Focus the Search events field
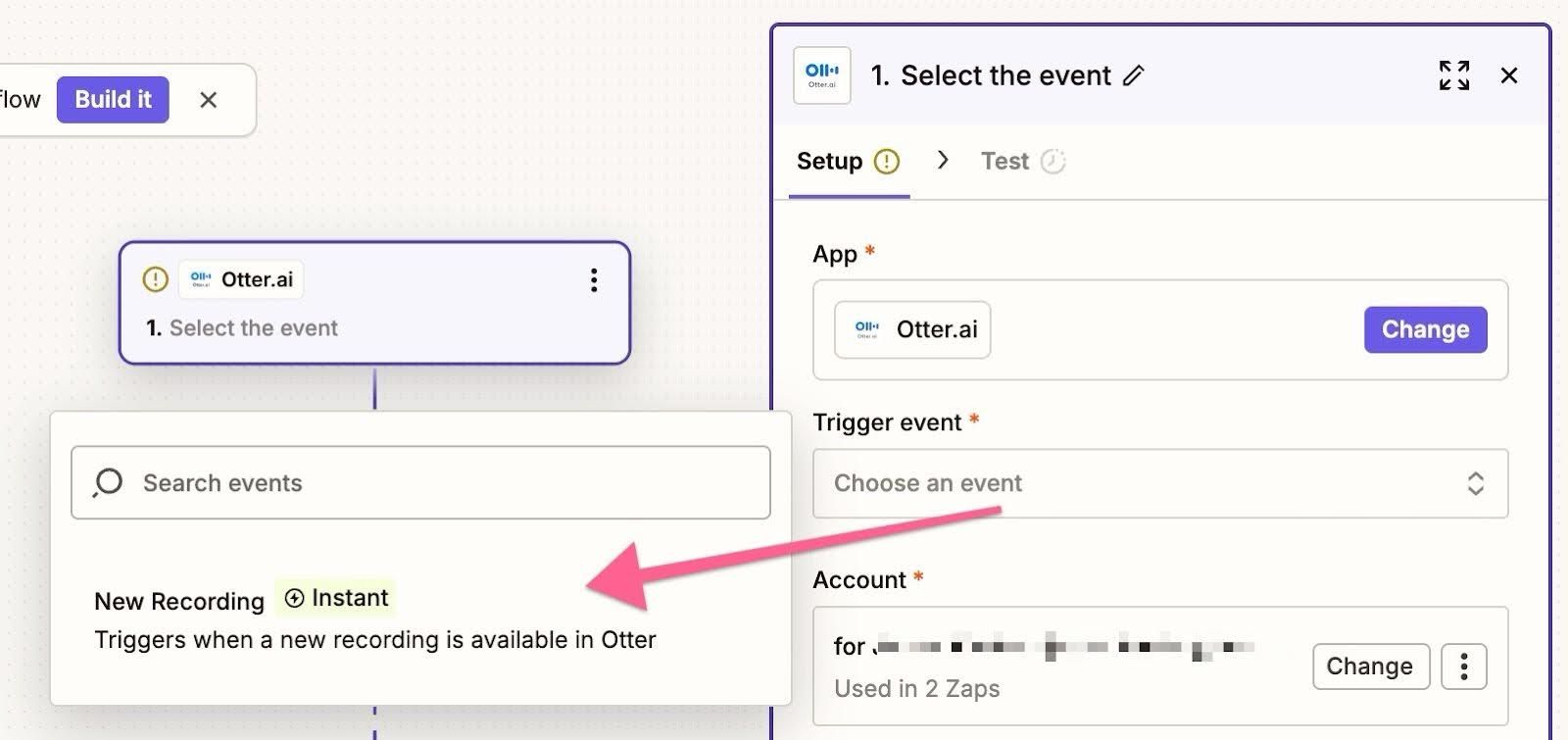The width and height of the screenshot is (1568, 740). click(x=420, y=482)
